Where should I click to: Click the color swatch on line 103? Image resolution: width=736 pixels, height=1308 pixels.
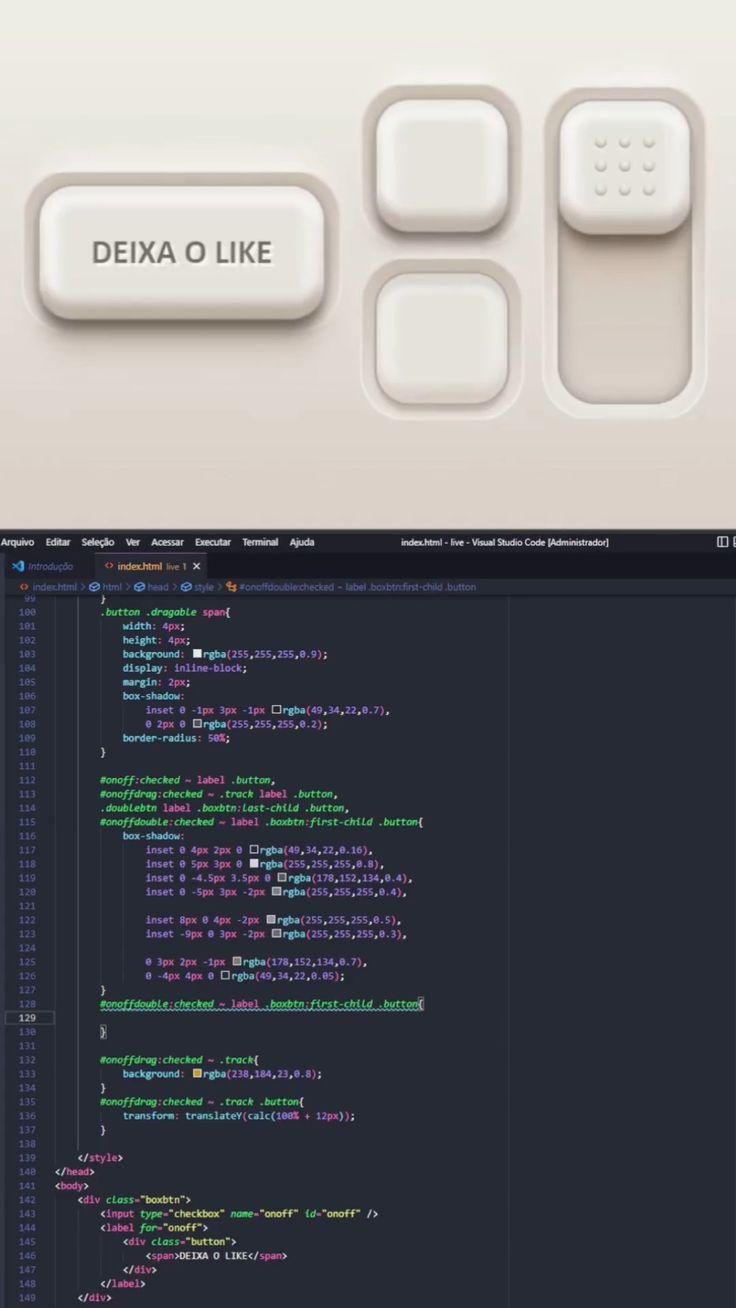pyautogui.click(x=197, y=653)
